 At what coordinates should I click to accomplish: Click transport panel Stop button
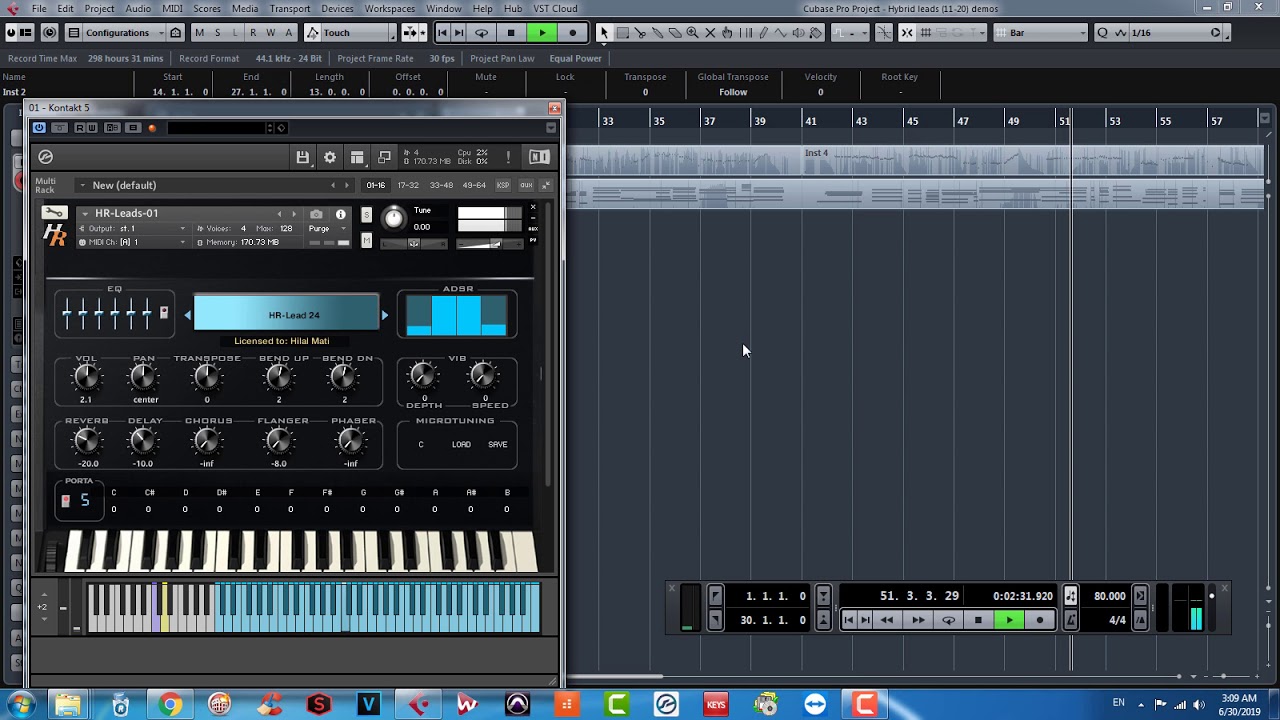click(978, 620)
